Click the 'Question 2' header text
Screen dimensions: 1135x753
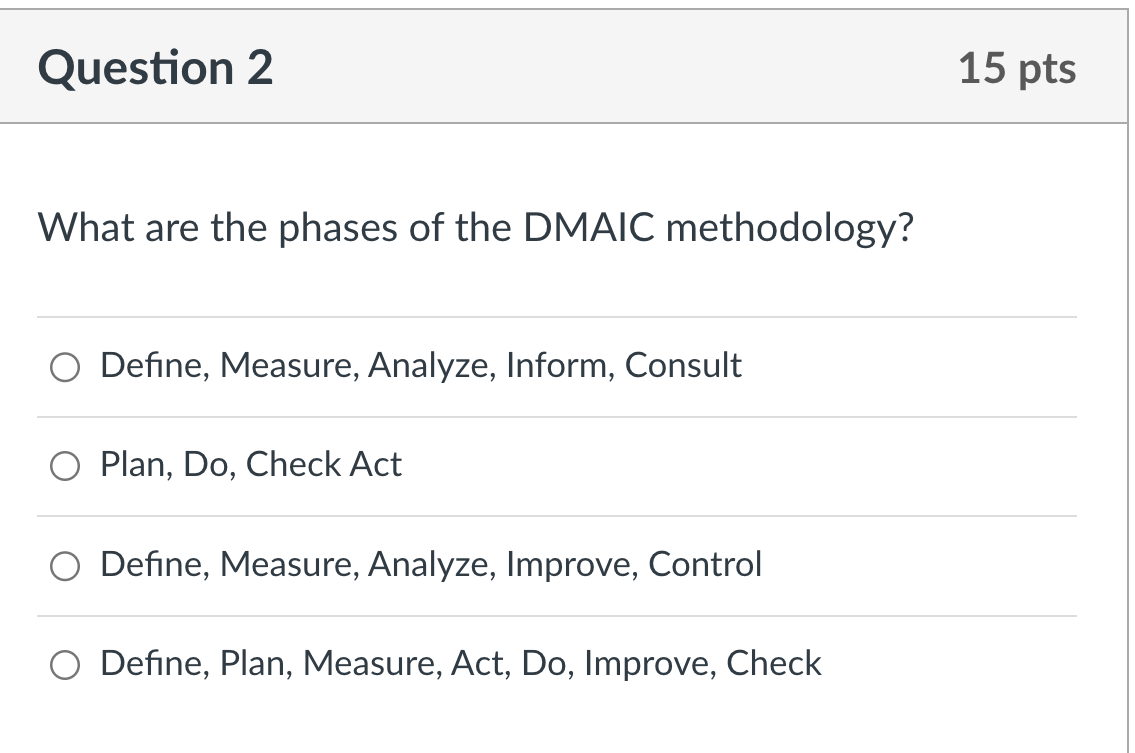(153, 67)
